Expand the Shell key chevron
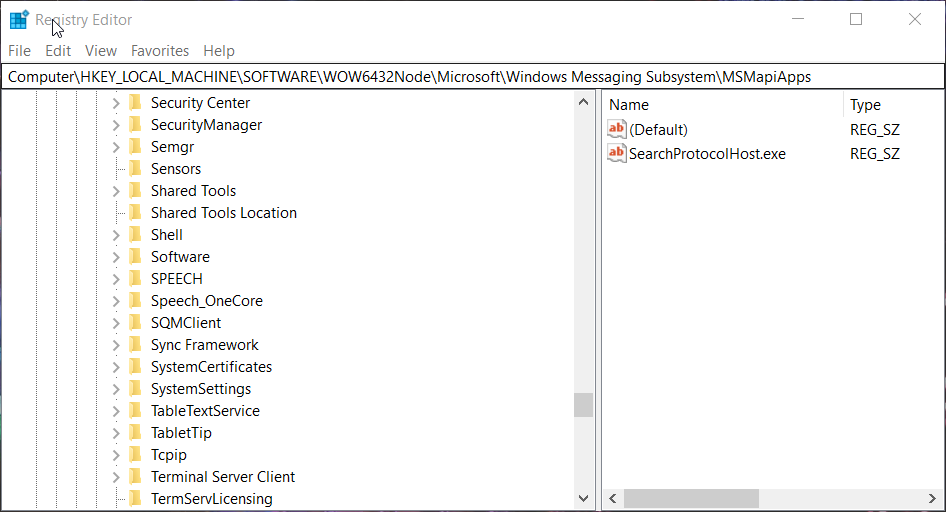Image resolution: width=946 pixels, height=512 pixels. (116, 235)
